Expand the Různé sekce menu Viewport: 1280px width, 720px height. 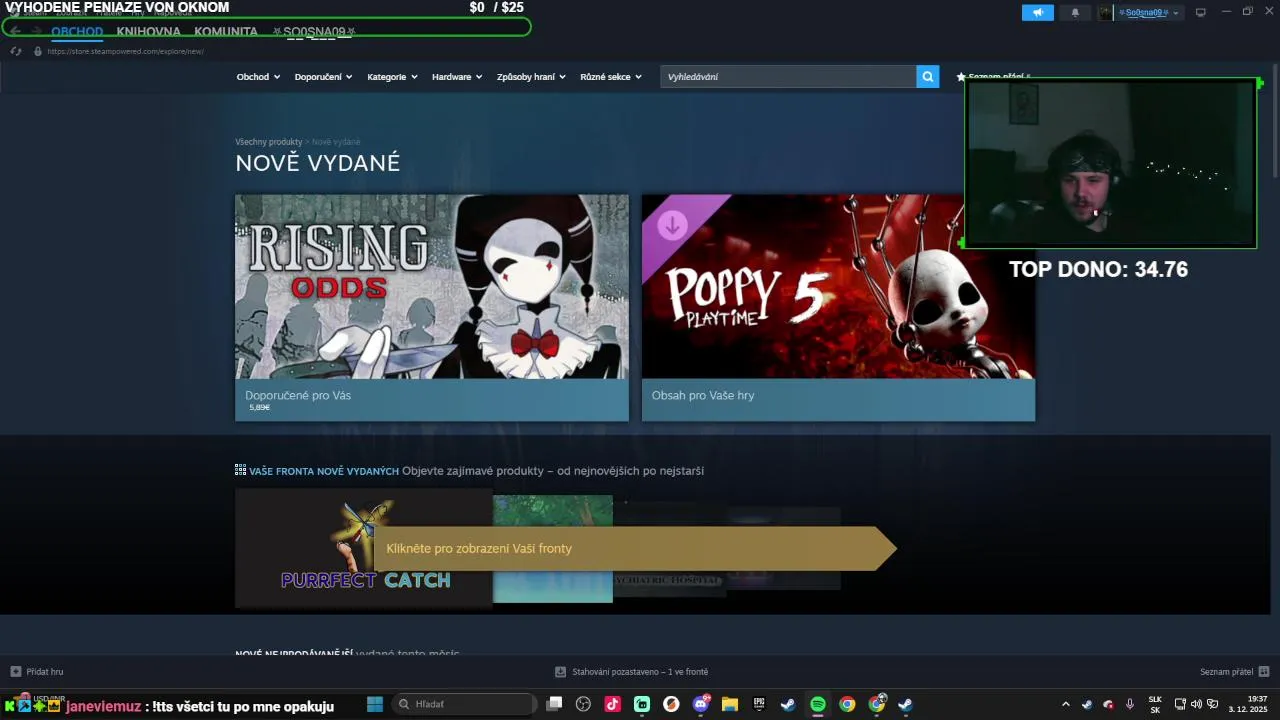point(611,77)
